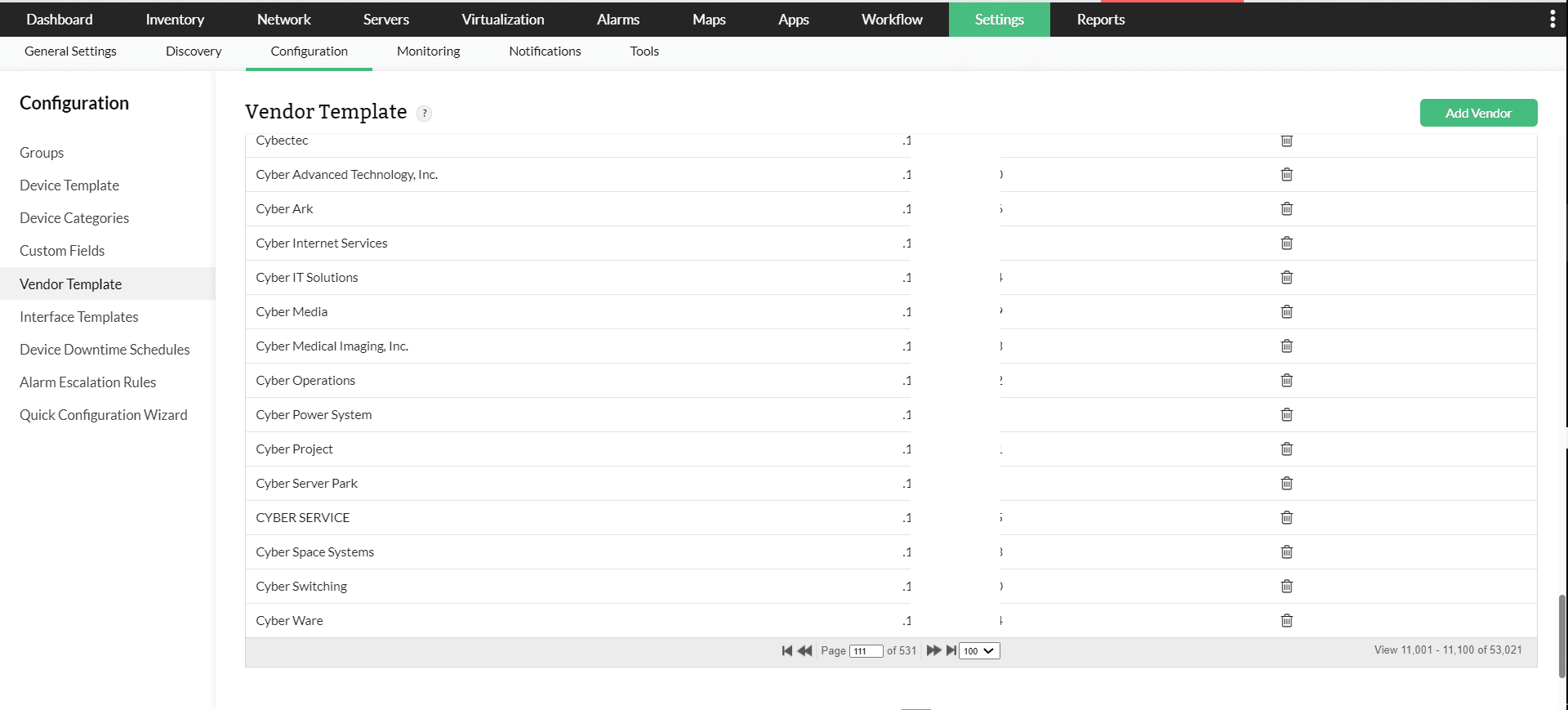Delete the Cyber Ark vendor entry

coord(1286,209)
